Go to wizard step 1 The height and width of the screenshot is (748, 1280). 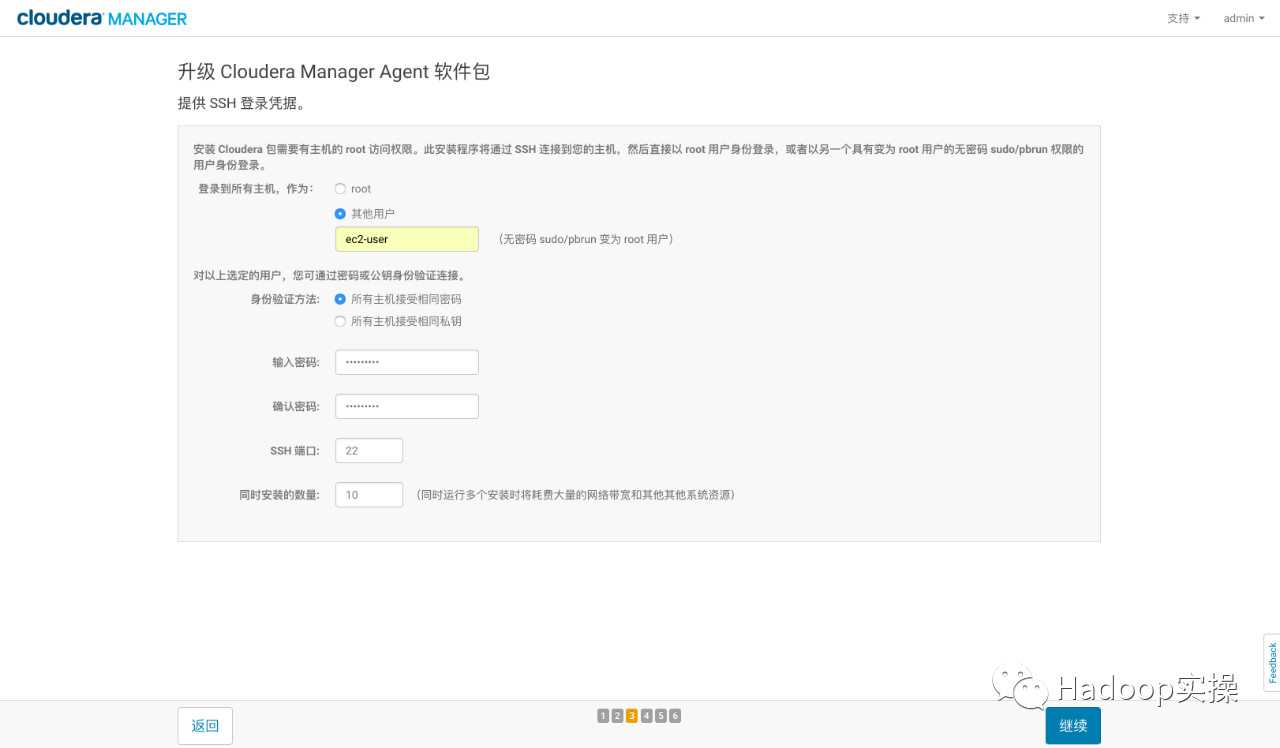tap(603, 716)
